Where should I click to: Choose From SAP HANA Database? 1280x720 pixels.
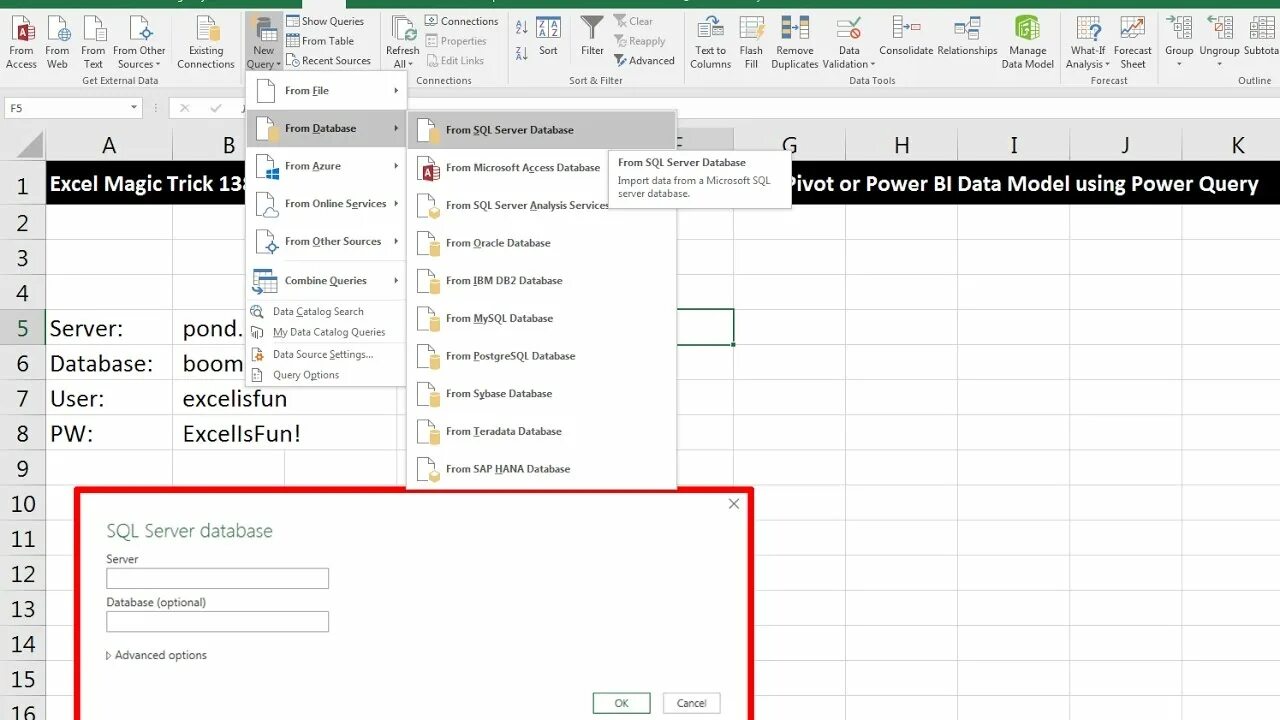tap(542, 469)
